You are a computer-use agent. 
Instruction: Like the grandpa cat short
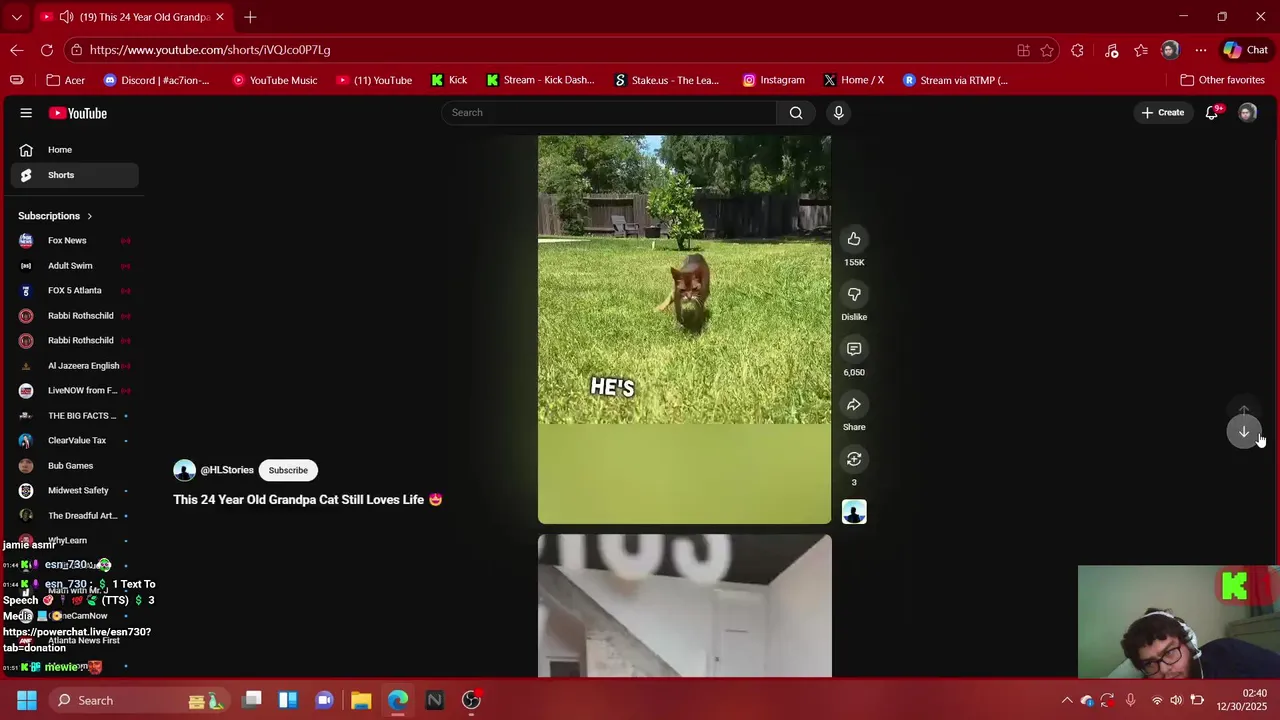(854, 239)
